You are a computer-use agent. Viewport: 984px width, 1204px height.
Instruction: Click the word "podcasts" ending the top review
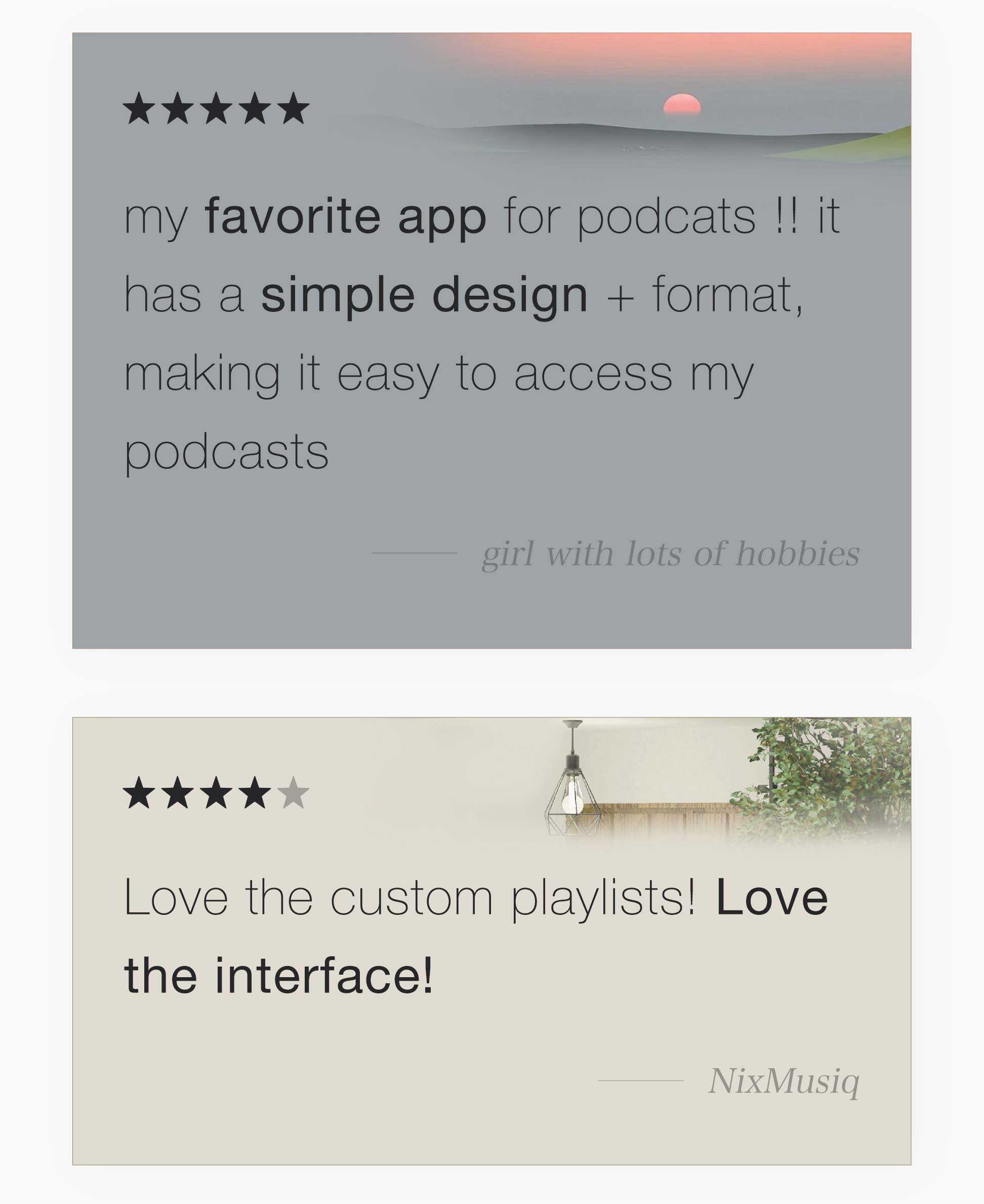[226, 452]
